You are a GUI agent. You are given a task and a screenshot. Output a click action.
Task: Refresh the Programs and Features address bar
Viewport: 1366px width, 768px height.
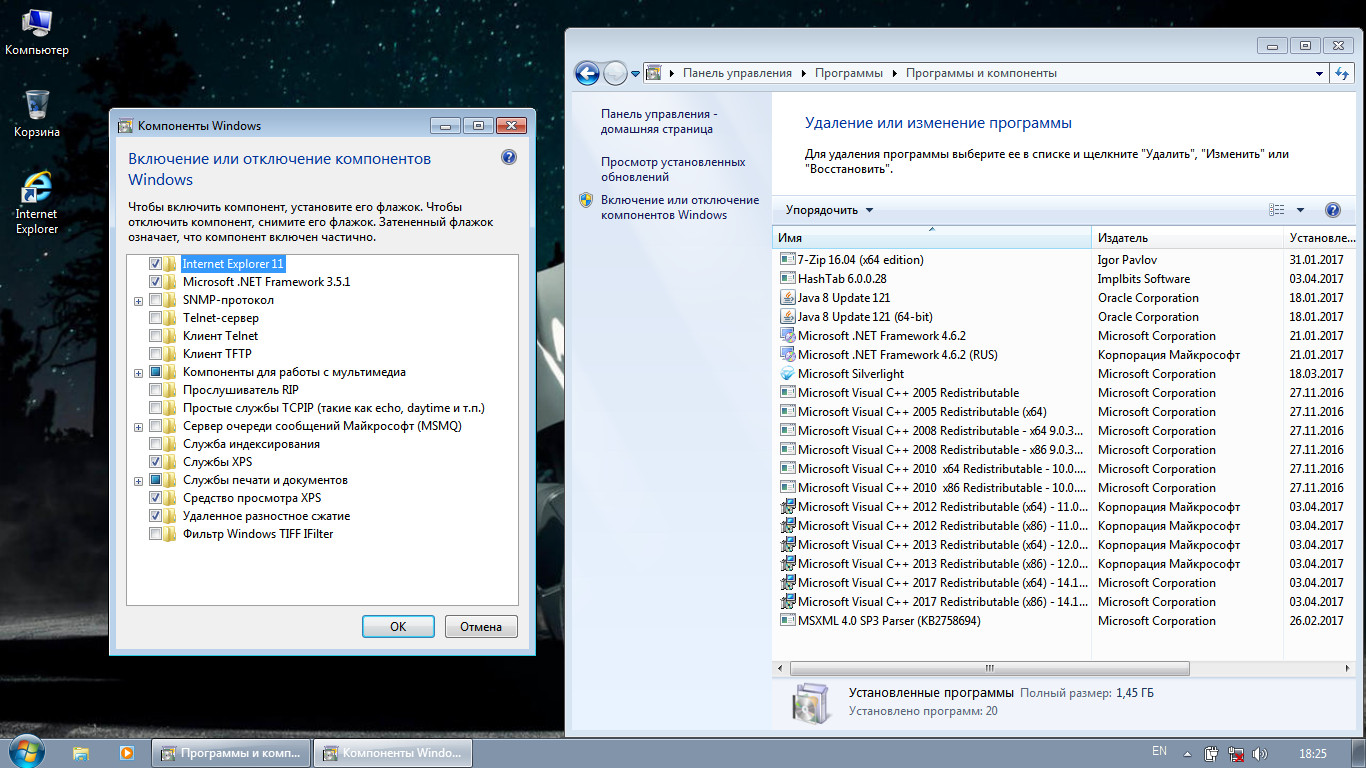(1343, 73)
